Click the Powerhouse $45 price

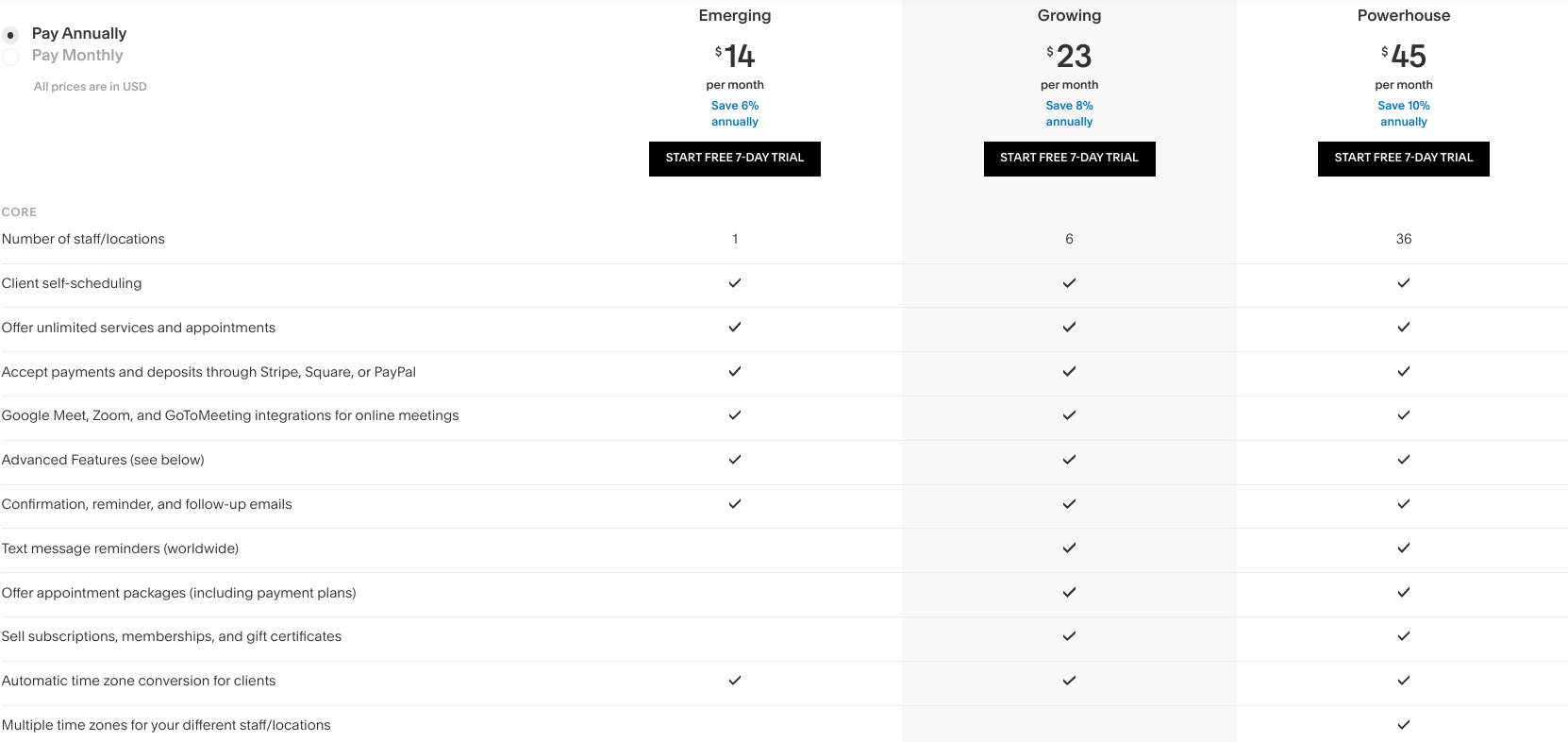pos(1404,56)
